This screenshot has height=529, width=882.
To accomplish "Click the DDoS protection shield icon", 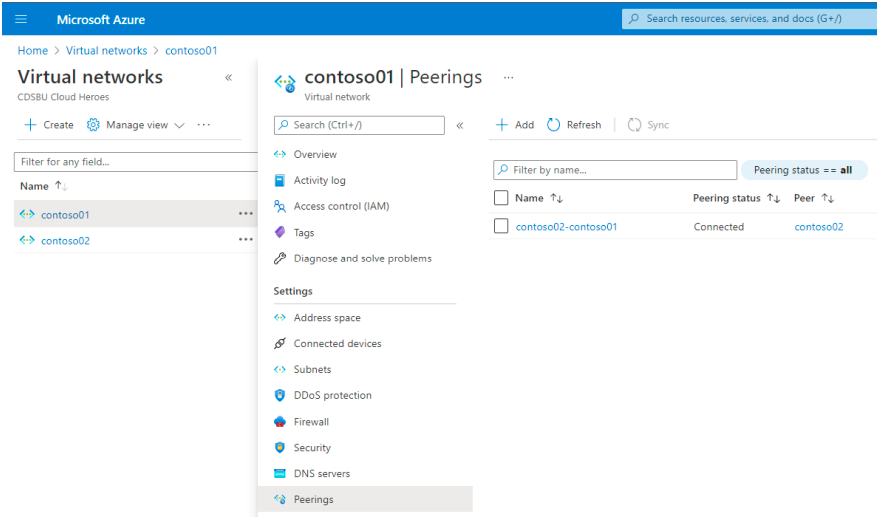I will coord(280,395).
